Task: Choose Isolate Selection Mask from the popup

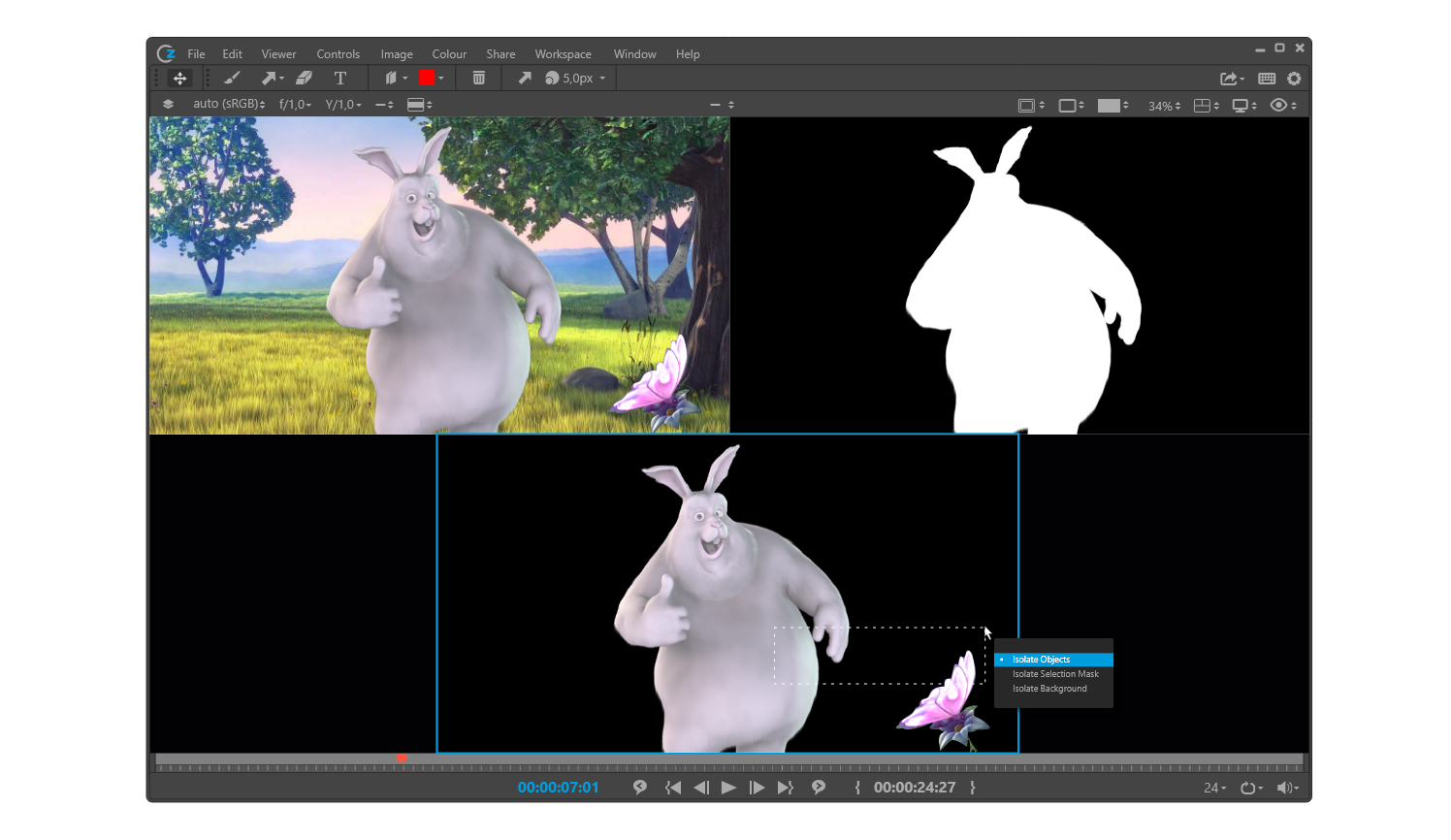Action: 1053,674
